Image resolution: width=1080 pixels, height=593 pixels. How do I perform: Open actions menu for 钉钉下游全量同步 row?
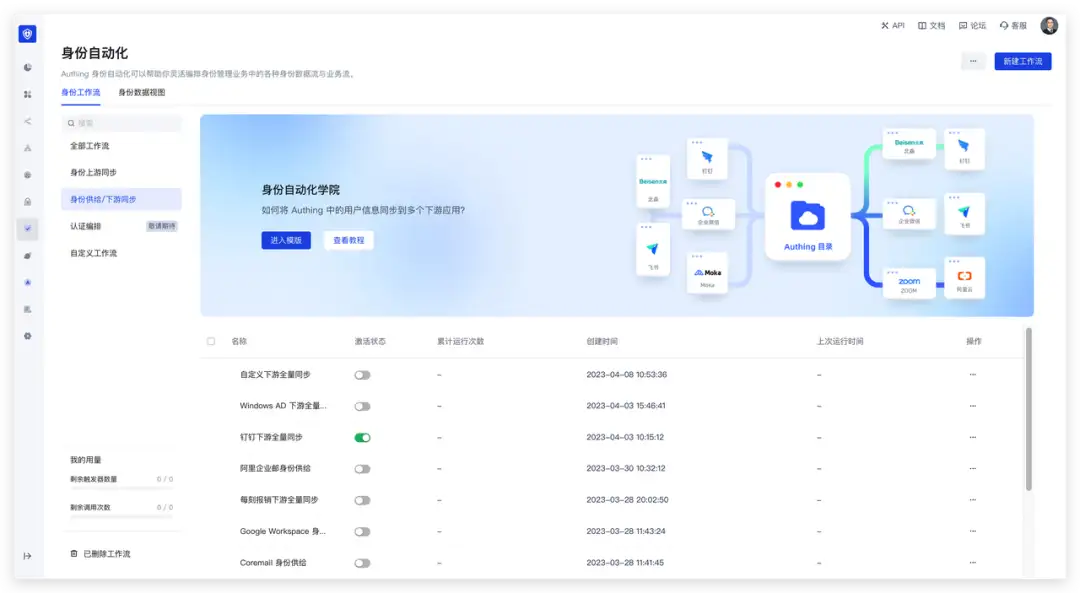[973, 437]
